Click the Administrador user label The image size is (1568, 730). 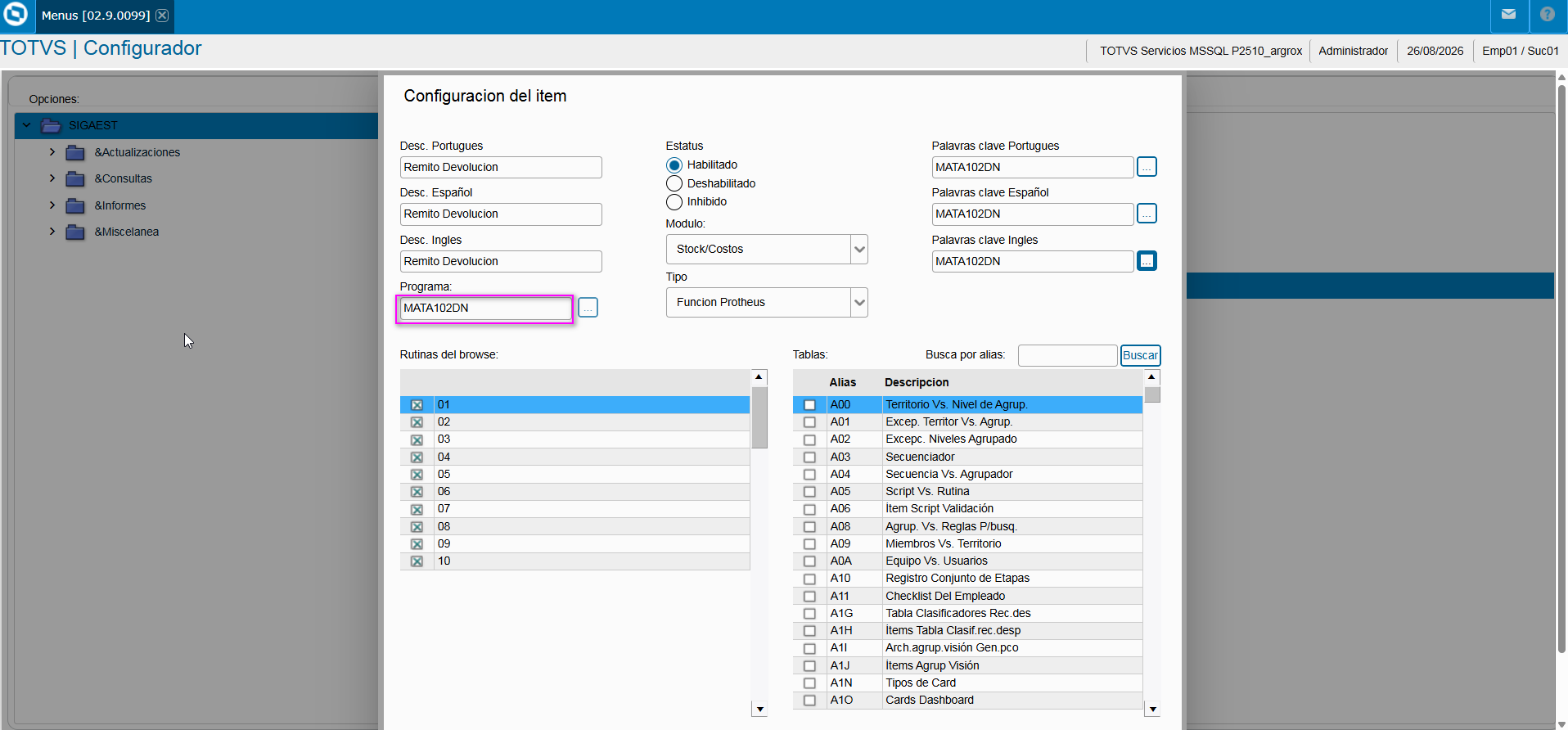[x=1353, y=51]
